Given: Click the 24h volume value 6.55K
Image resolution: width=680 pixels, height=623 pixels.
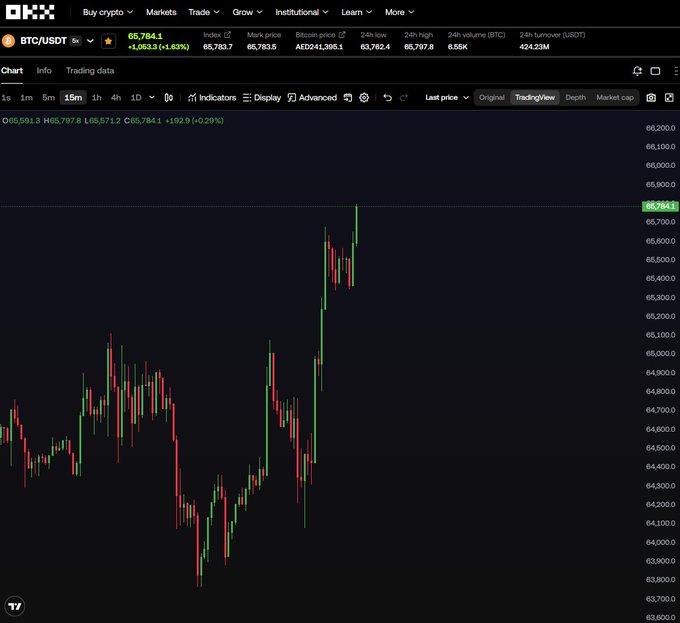Looking at the screenshot, I should 458,47.
